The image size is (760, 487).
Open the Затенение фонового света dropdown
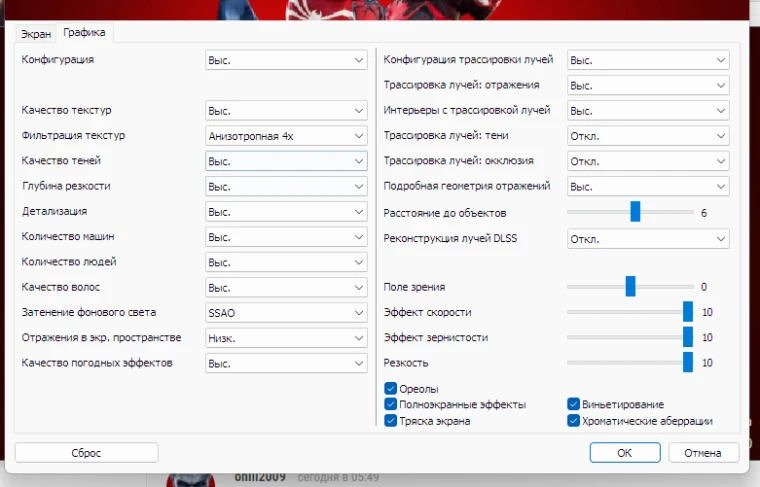pos(286,313)
